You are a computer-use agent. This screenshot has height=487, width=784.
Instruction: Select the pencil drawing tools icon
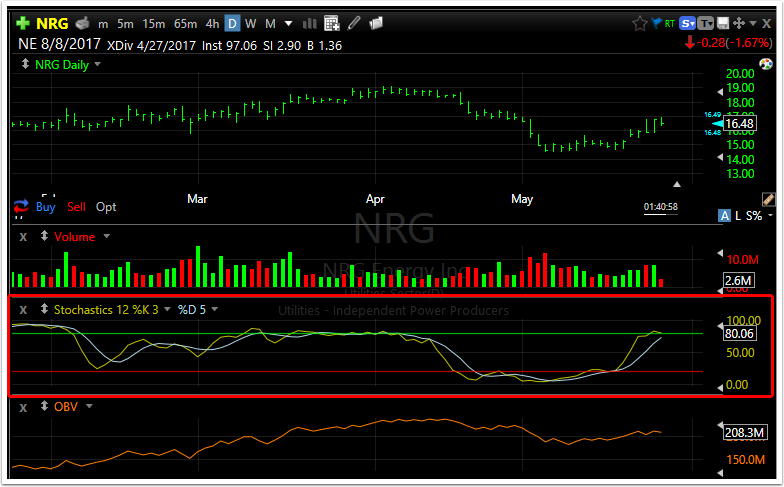pos(354,23)
